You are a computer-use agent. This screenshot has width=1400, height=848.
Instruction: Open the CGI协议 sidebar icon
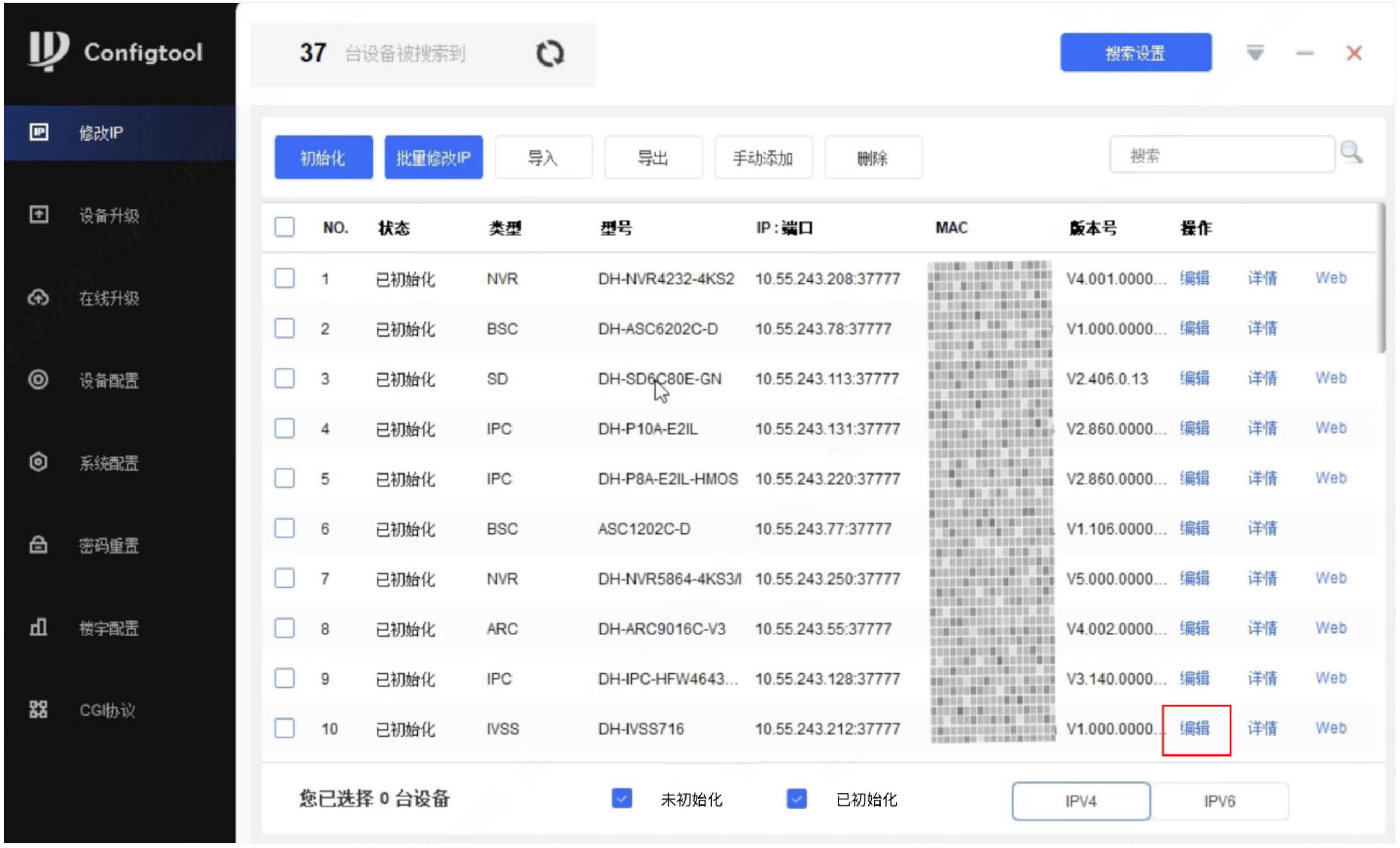(39, 710)
